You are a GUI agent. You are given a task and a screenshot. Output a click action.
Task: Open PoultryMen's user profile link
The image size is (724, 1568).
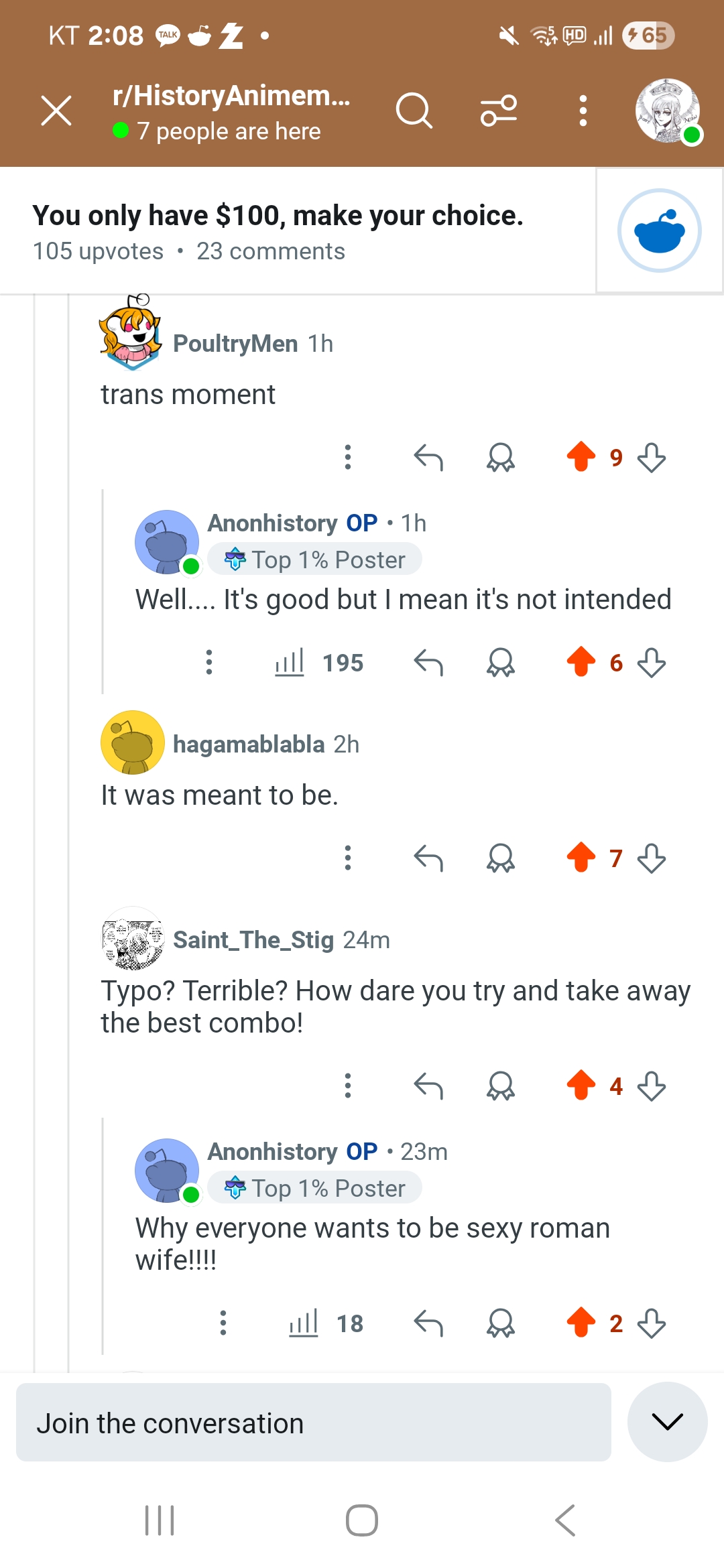pos(235,344)
